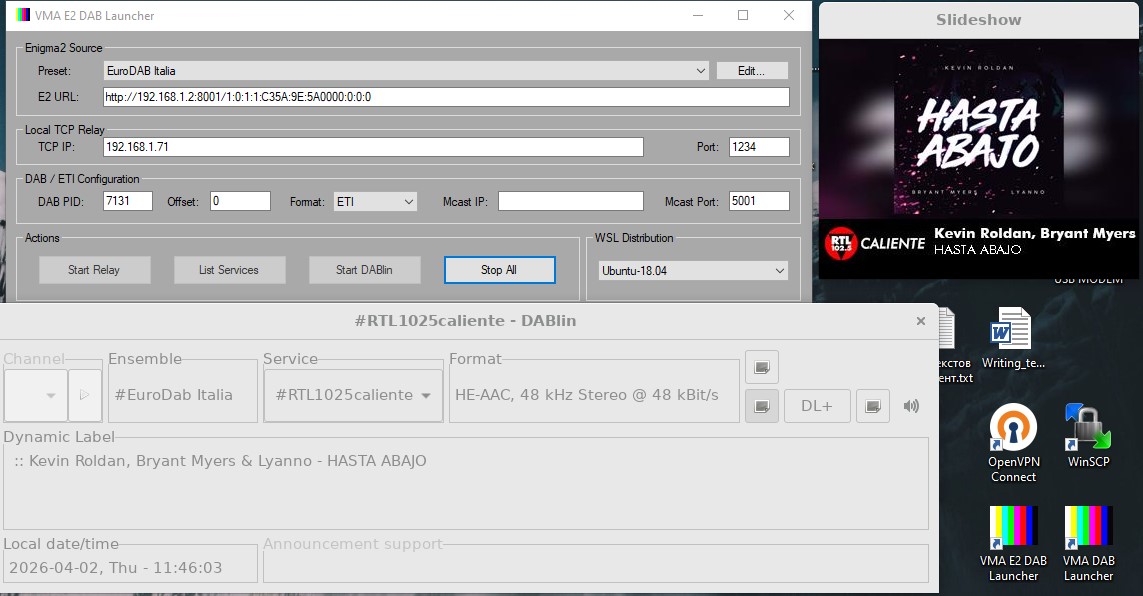Viewport: 1143px width, 596px height.
Task: Click the List Services button
Action: click(229, 270)
